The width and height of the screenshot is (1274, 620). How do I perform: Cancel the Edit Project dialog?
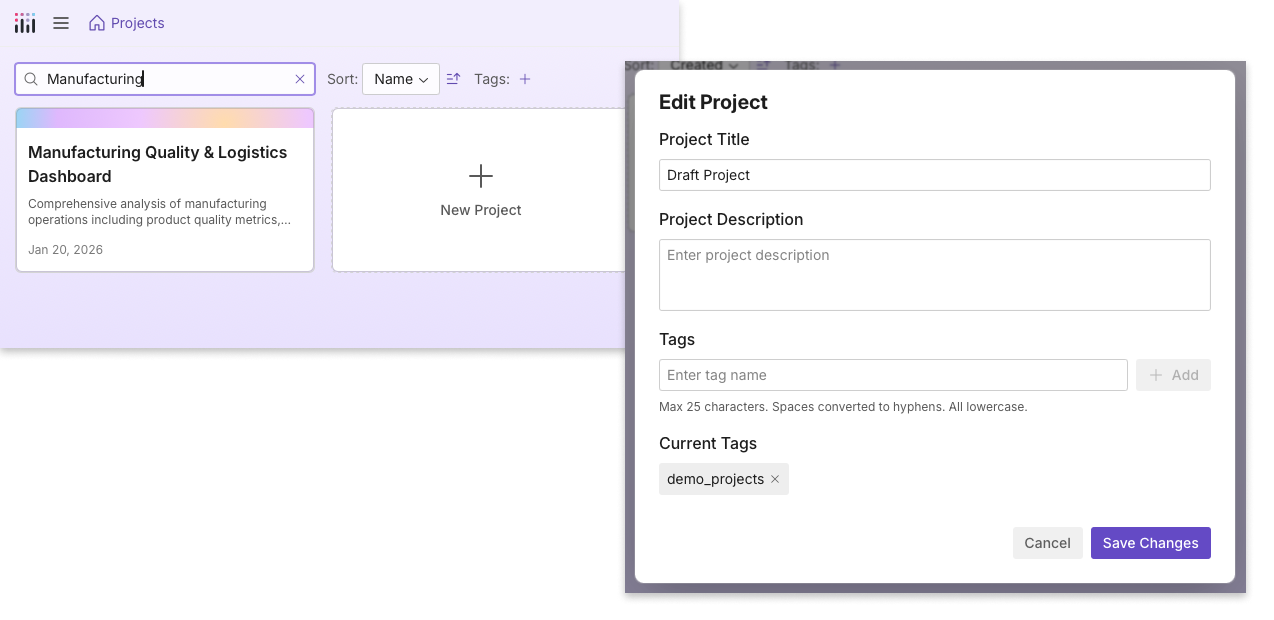point(1048,543)
